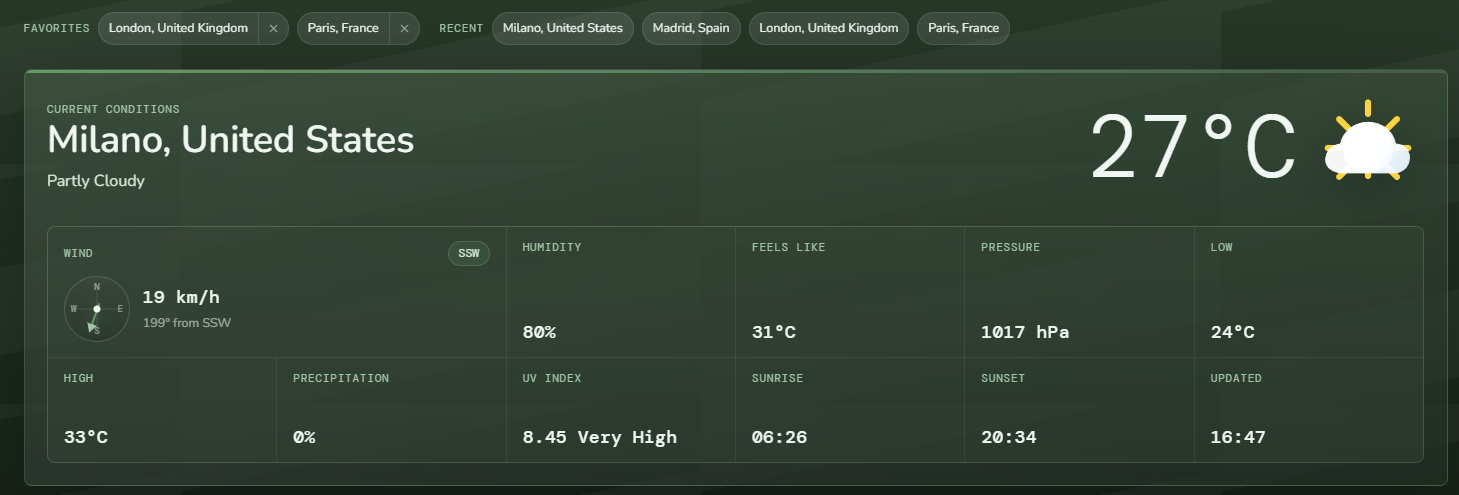The height and width of the screenshot is (495, 1459).
Task: Click the 8.45 Very High UV value
Action: click(x=600, y=437)
